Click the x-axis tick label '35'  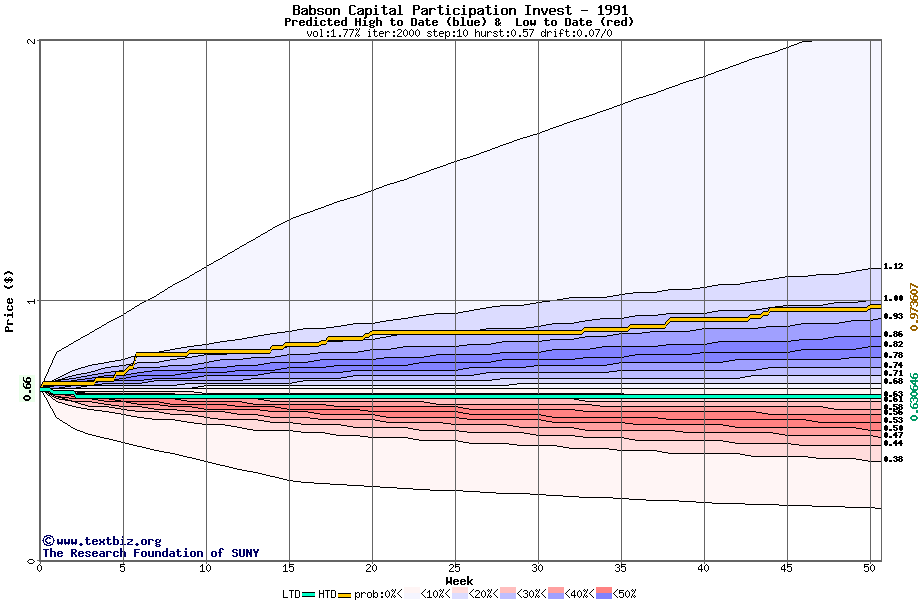tap(620, 568)
